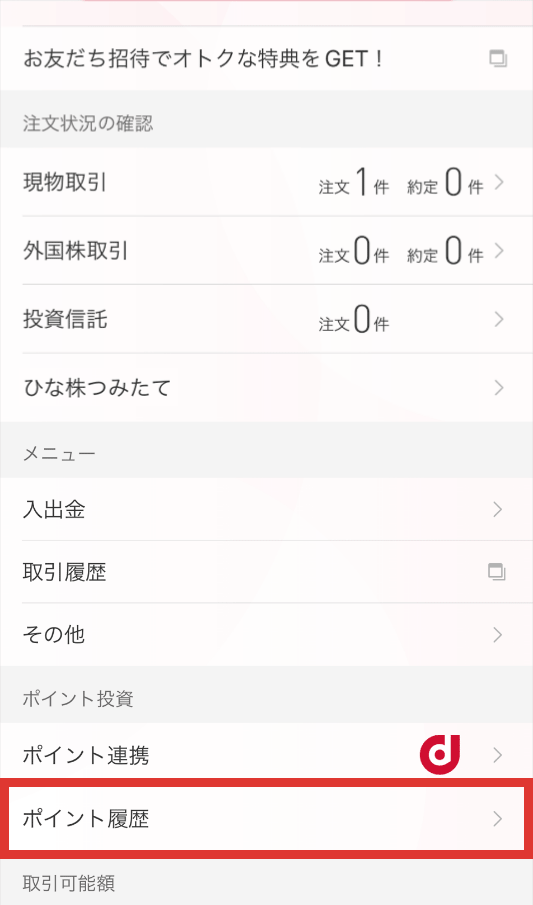View 取引履歴 transaction history
Screen dimensions: 533x905
(x=266, y=572)
